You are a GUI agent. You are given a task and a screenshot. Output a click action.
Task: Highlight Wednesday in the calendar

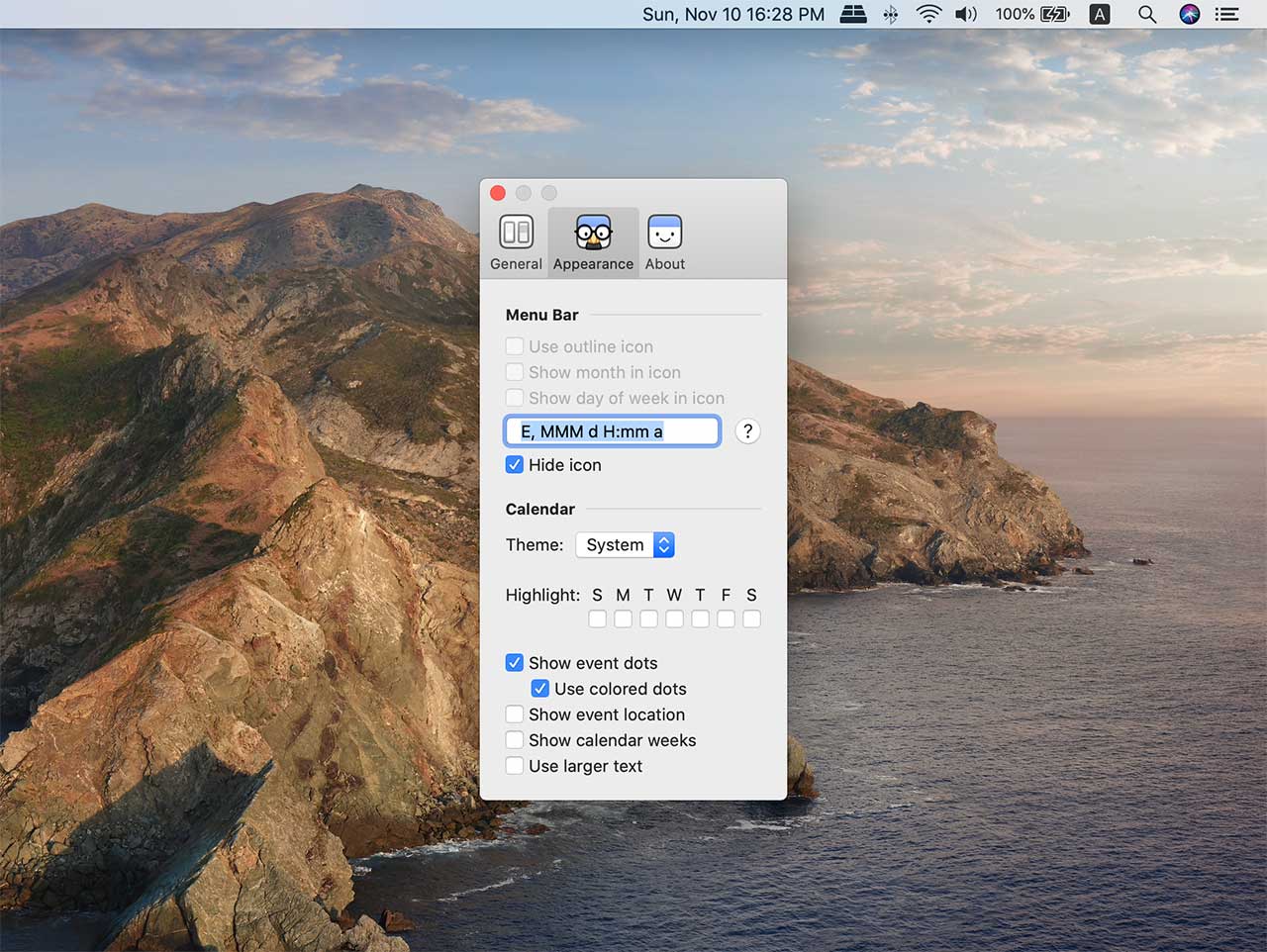coord(674,619)
